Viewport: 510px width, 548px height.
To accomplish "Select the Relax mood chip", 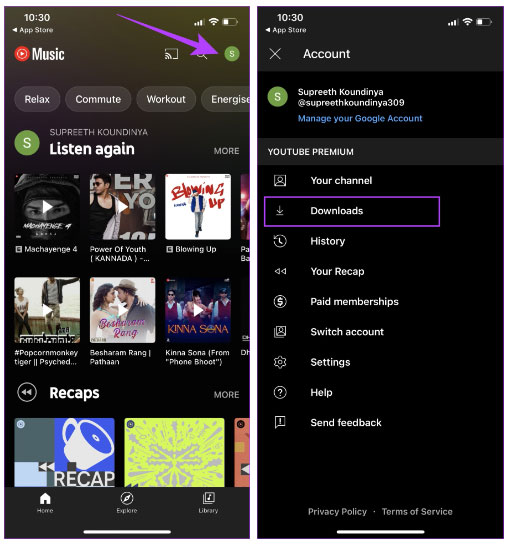I will (x=37, y=99).
